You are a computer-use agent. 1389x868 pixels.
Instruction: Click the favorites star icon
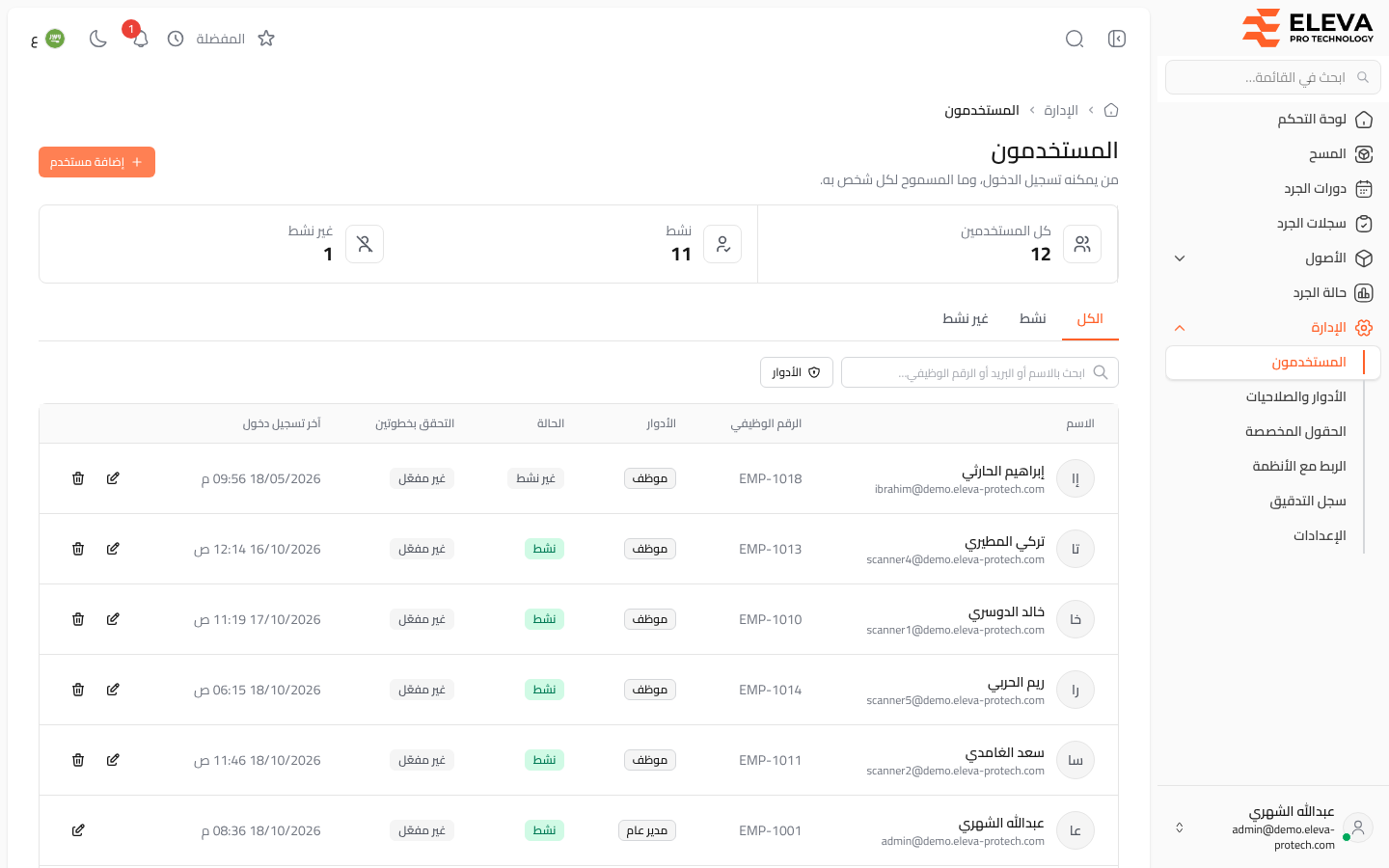pyautogui.click(x=266, y=39)
